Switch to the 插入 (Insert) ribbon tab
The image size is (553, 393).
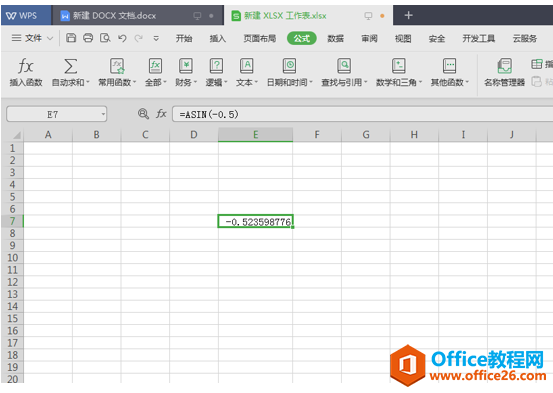pyautogui.click(x=218, y=38)
